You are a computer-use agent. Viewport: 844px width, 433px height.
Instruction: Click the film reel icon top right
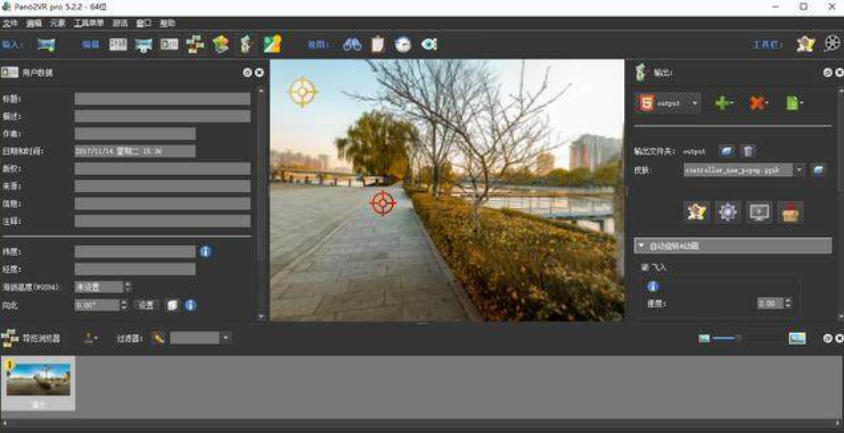pyautogui.click(x=832, y=44)
